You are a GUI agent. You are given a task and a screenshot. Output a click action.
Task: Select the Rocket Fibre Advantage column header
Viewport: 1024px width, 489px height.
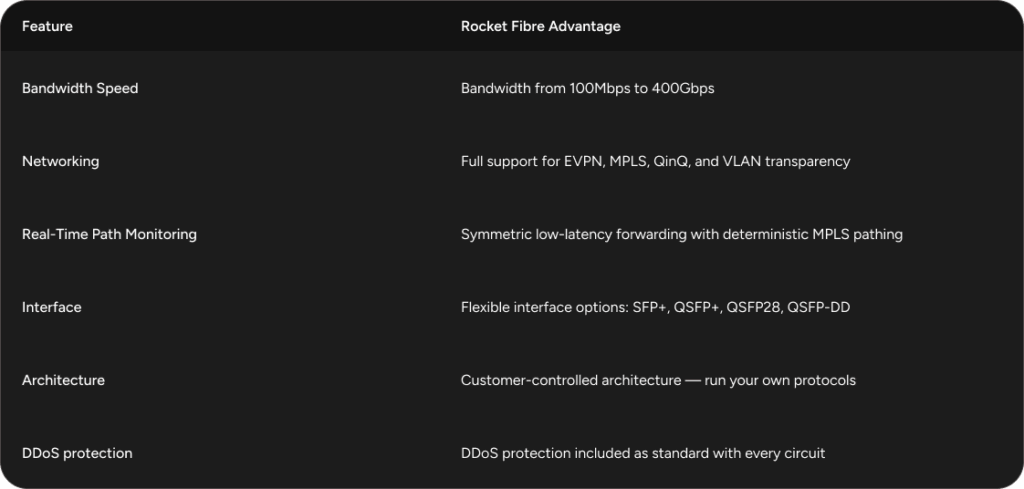click(x=540, y=27)
